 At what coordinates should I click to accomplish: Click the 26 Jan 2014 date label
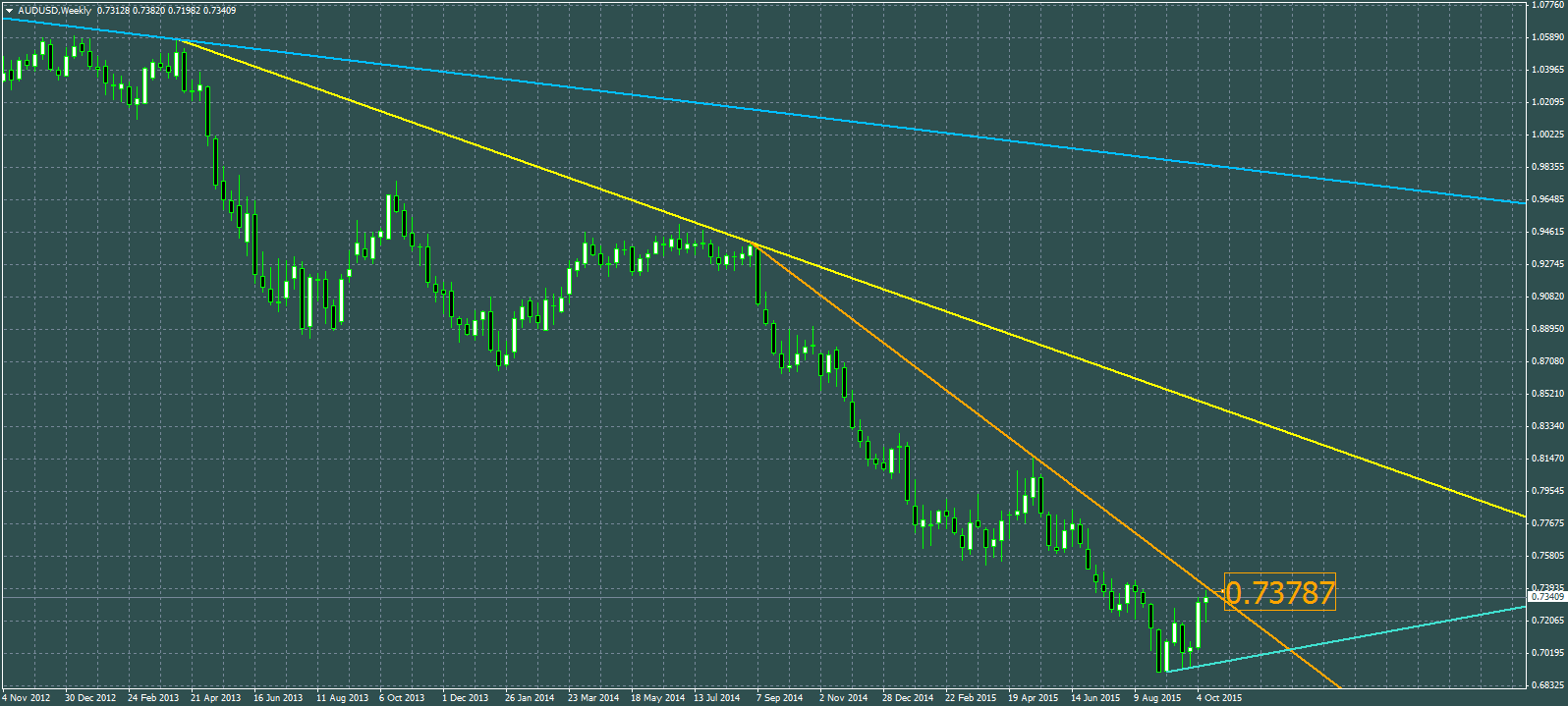coord(530,698)
